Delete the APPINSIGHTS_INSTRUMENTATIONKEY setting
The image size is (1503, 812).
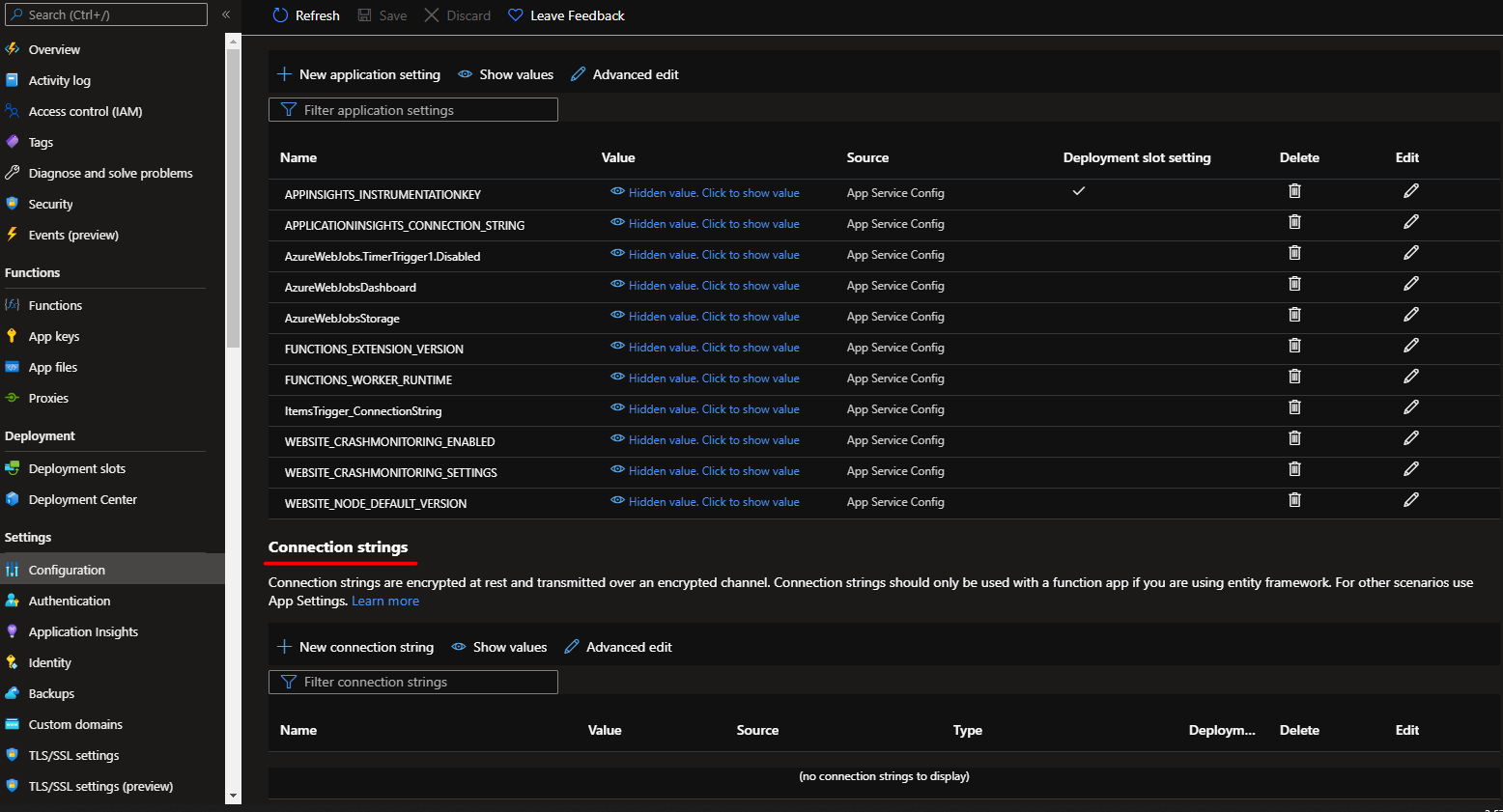[1294, 191]
